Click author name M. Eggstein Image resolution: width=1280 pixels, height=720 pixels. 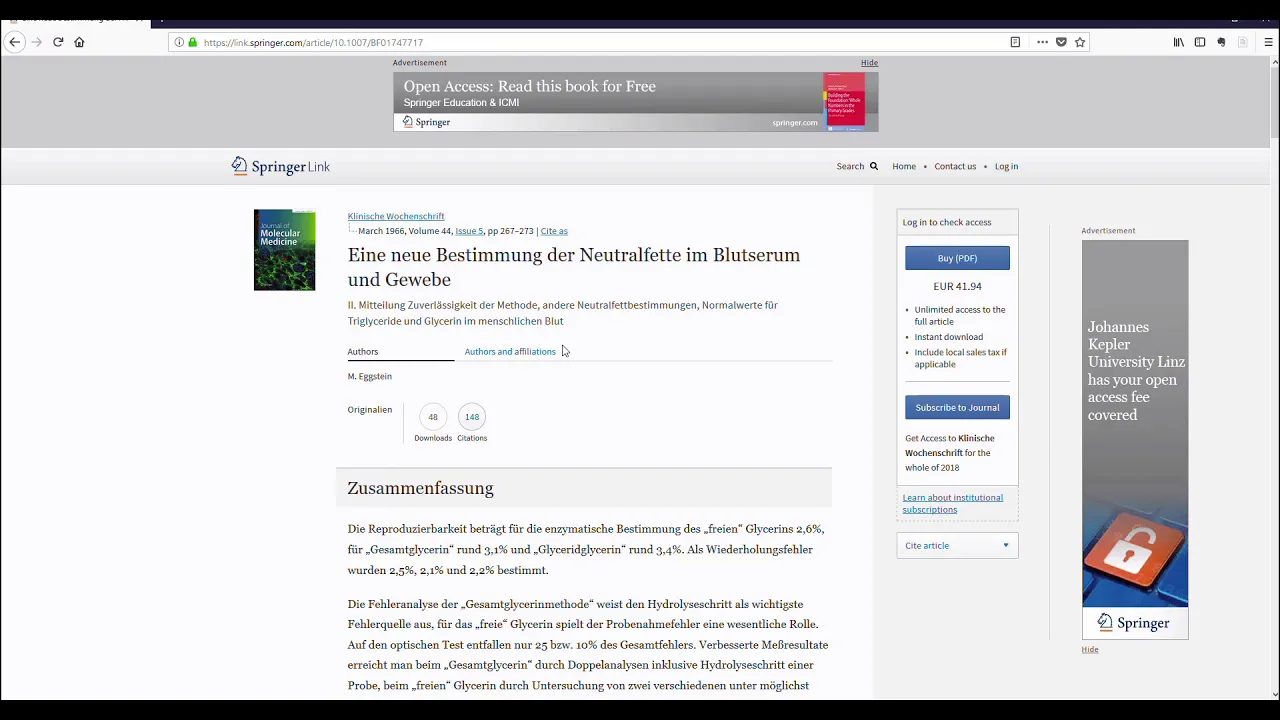coord(370,376)
